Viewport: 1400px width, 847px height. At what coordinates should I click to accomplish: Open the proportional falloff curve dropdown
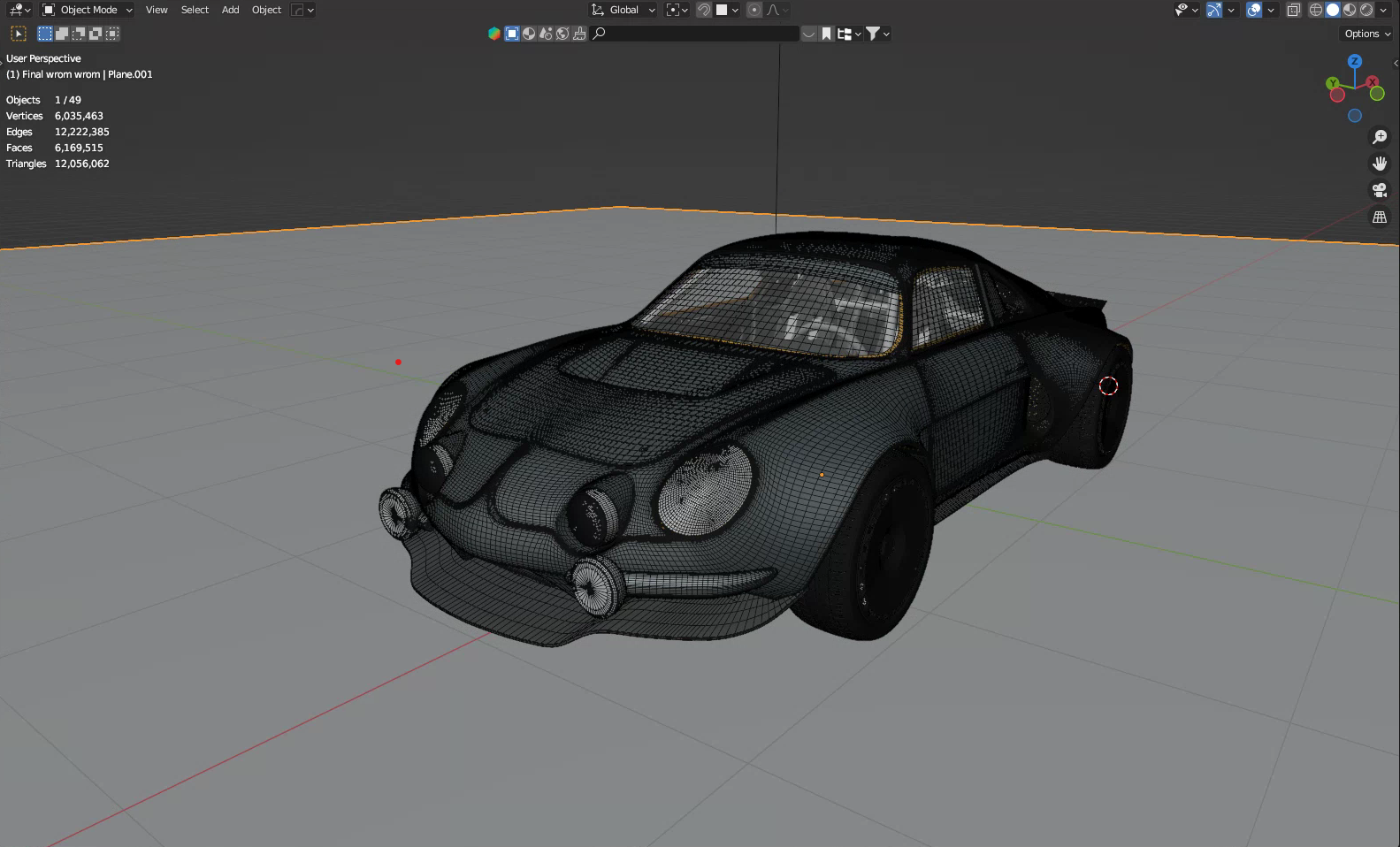[x=777, y=10]
